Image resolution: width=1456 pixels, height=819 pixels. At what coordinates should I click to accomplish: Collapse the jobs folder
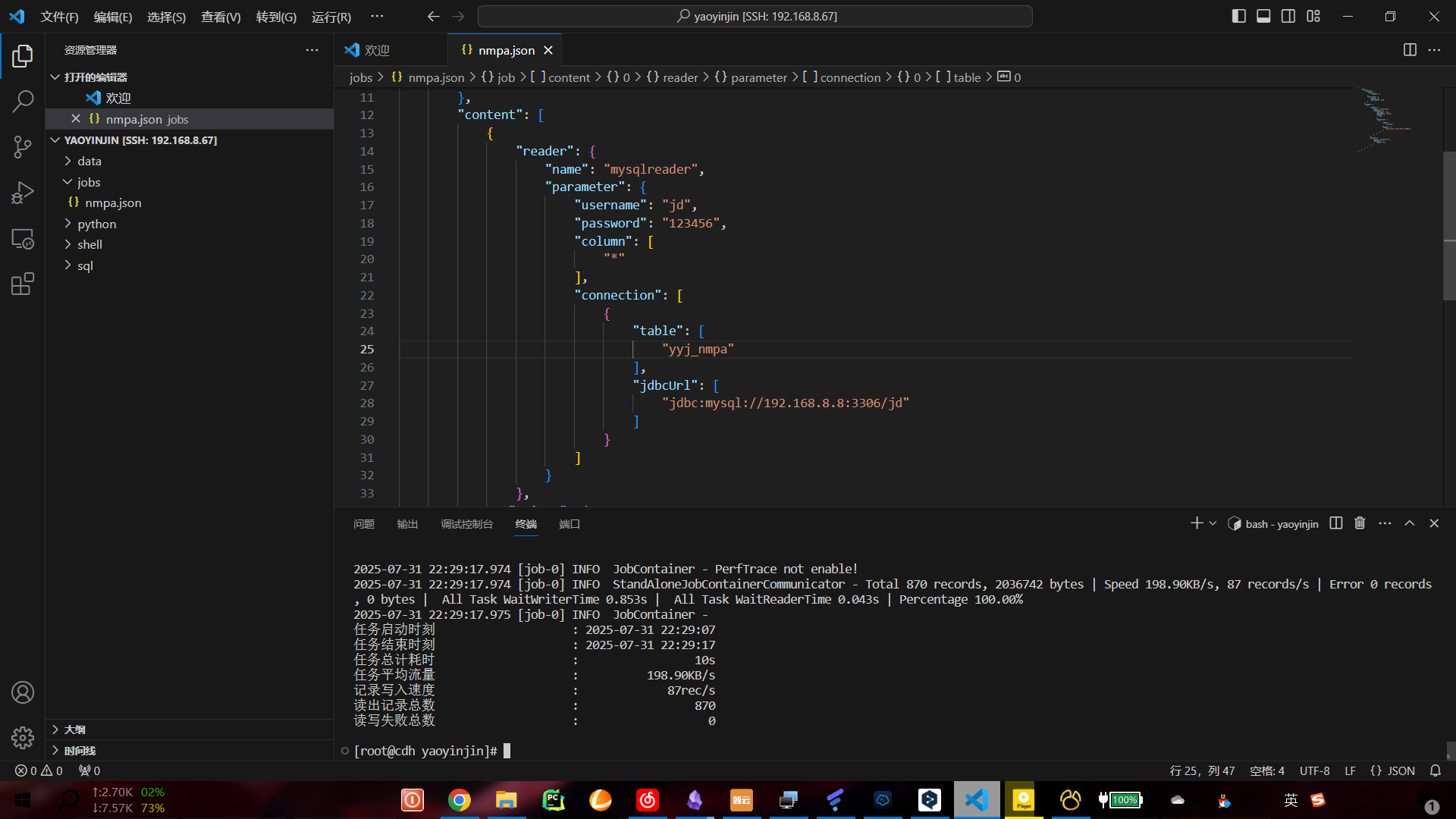click(88, 182)
